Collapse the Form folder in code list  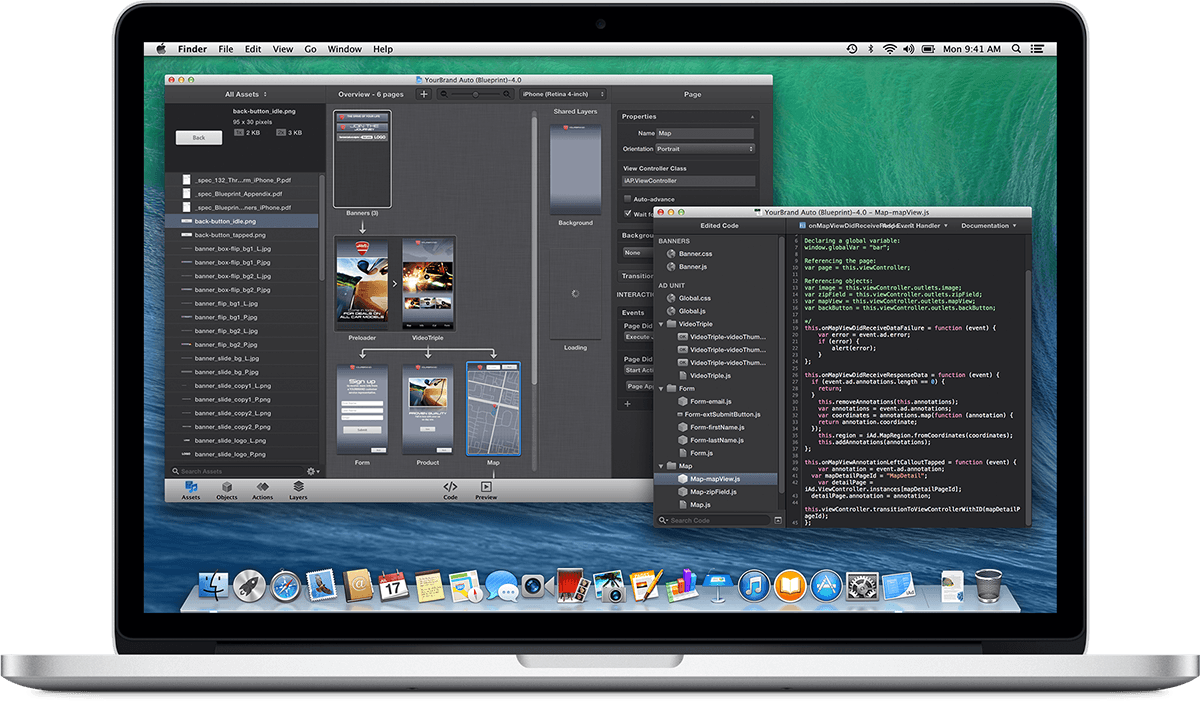(x=661, y=388)
